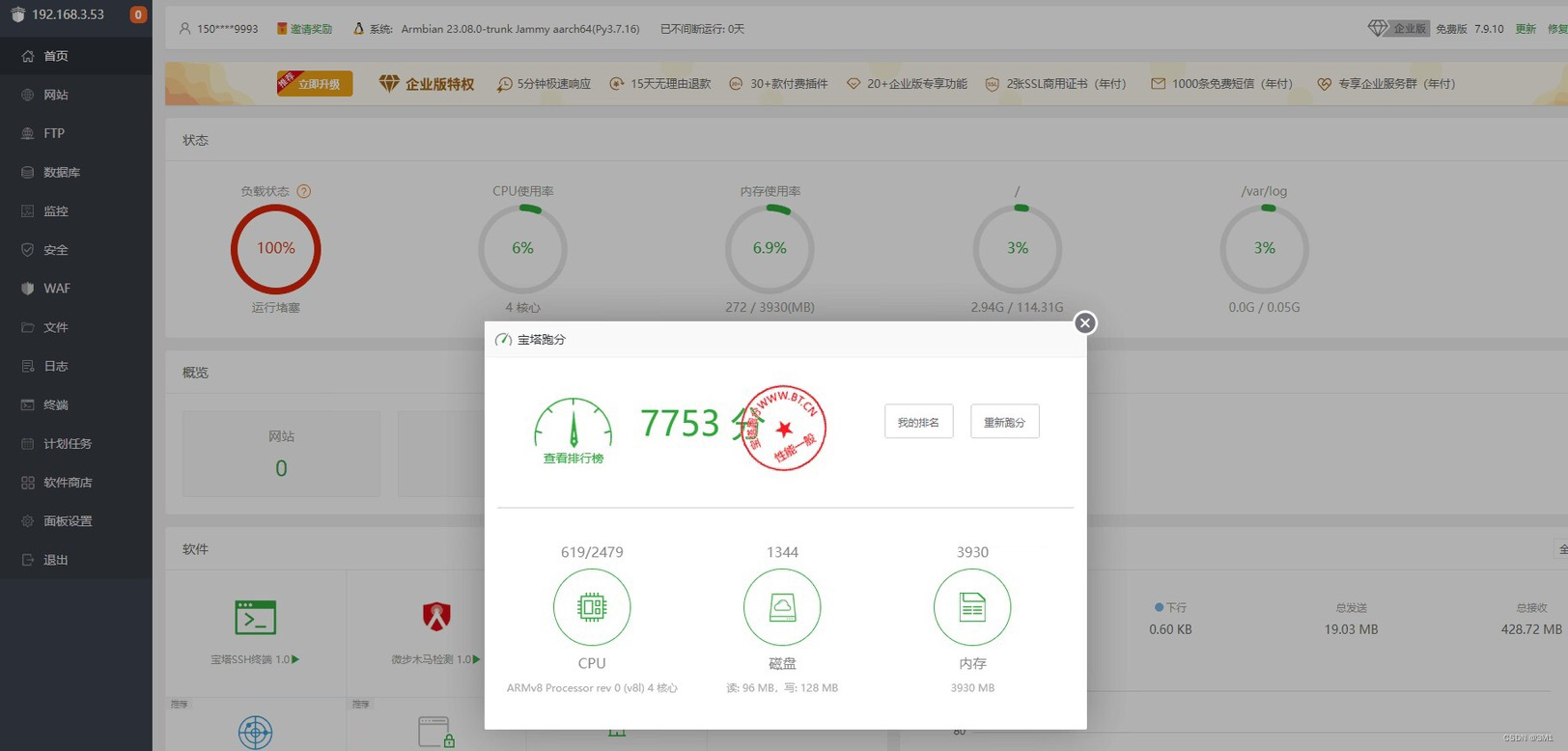1568x751 pixels.
Task: Click the 计划任务 icon in sidebar
Action: click(x=27, y=443)
